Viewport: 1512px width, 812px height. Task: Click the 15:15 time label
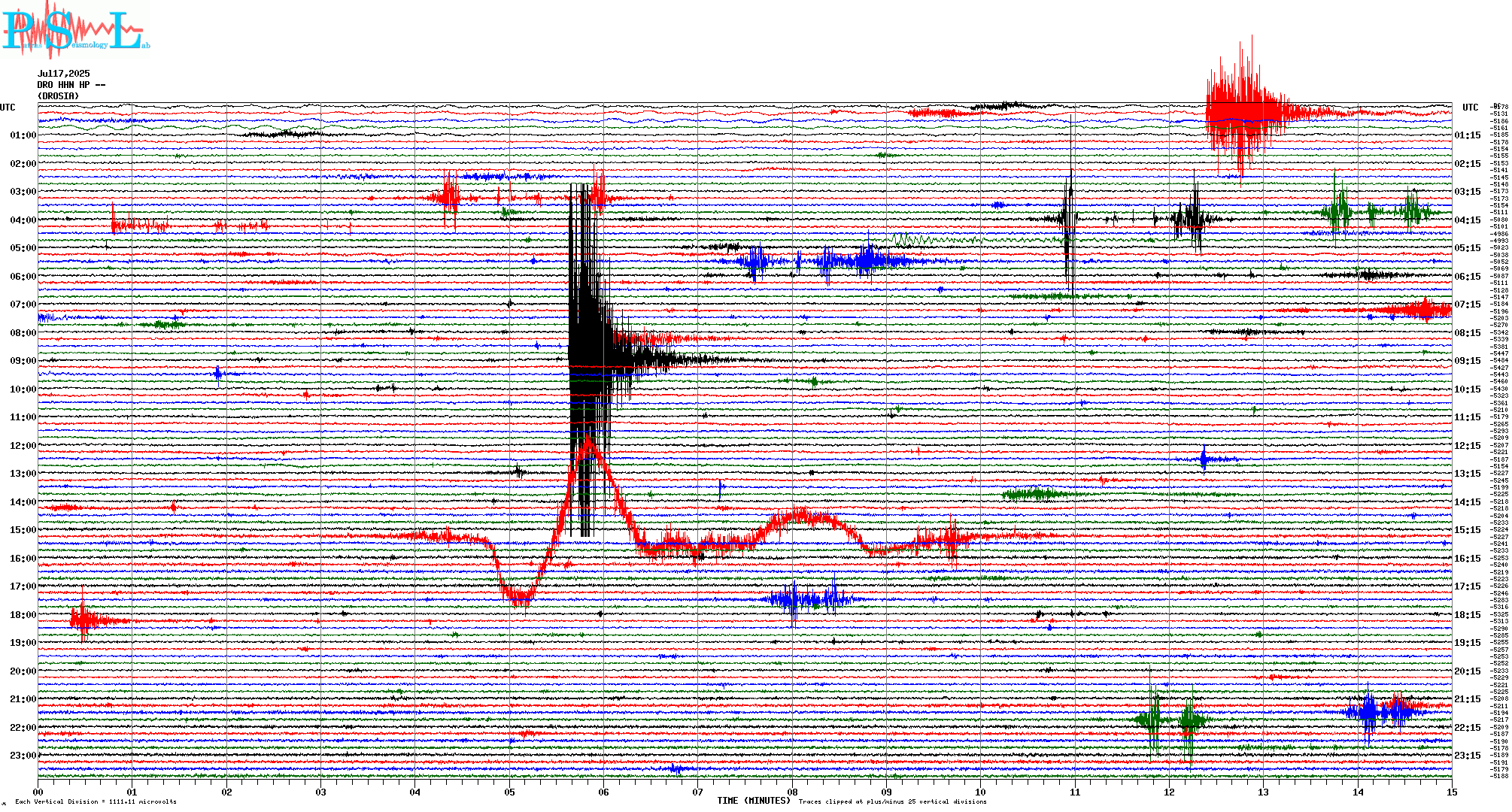[x=1468, y=530]
